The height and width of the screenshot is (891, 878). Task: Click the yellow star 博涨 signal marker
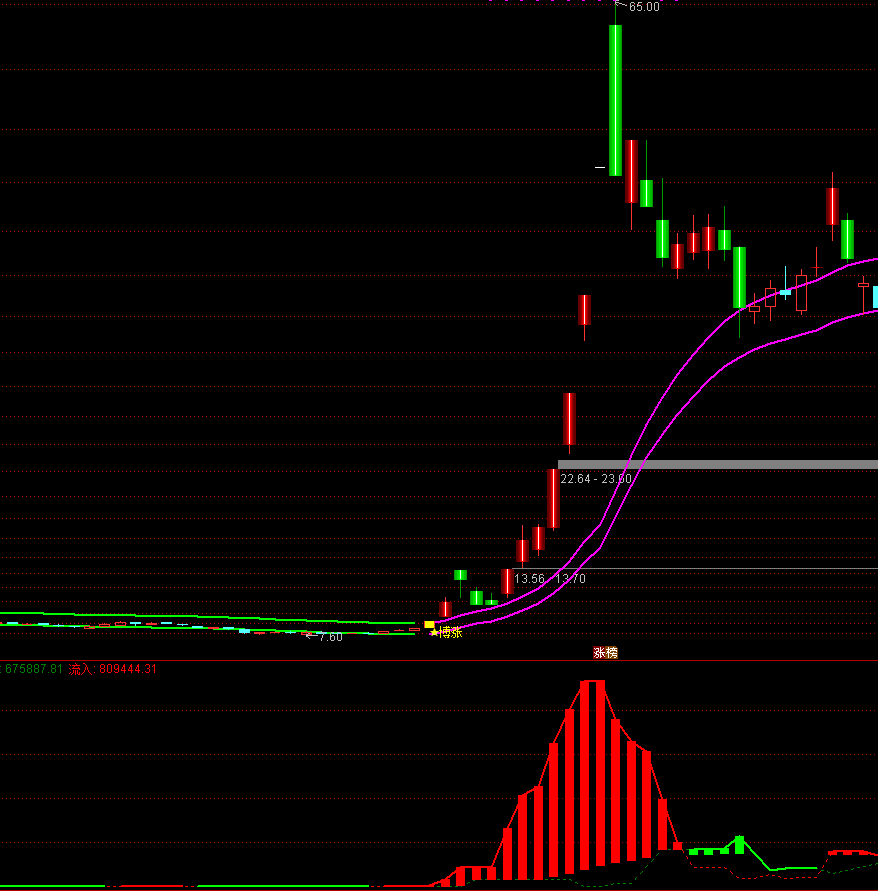pyautogui.click(x=446, y=632)
